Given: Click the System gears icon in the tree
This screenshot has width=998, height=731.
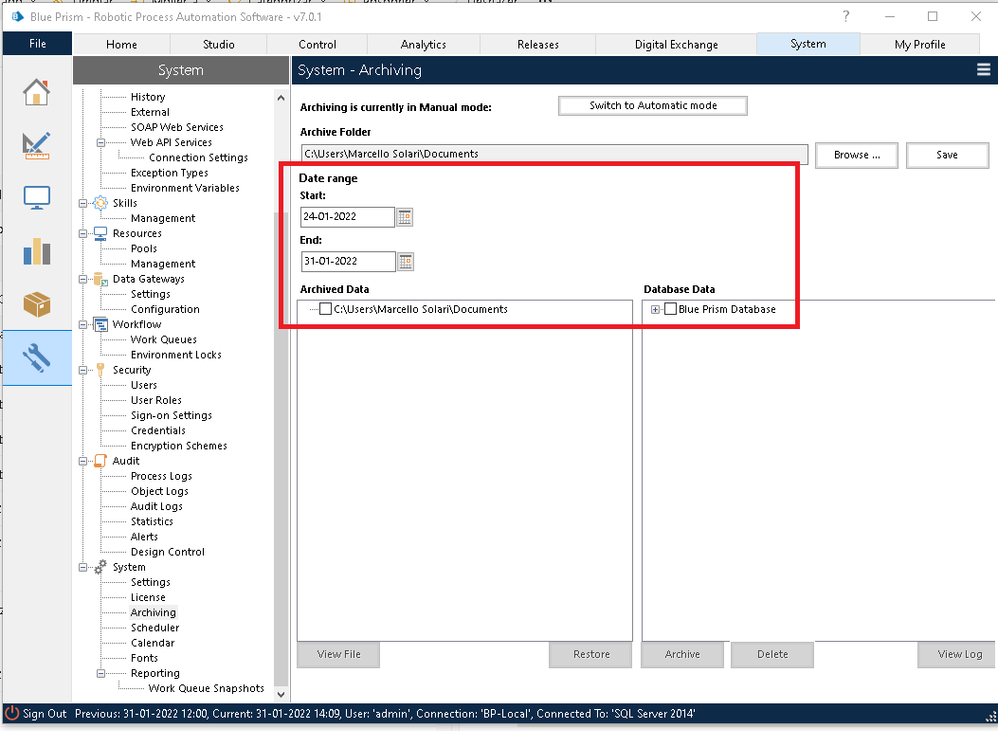Looking at the screenshot, I should click(101, 567).
